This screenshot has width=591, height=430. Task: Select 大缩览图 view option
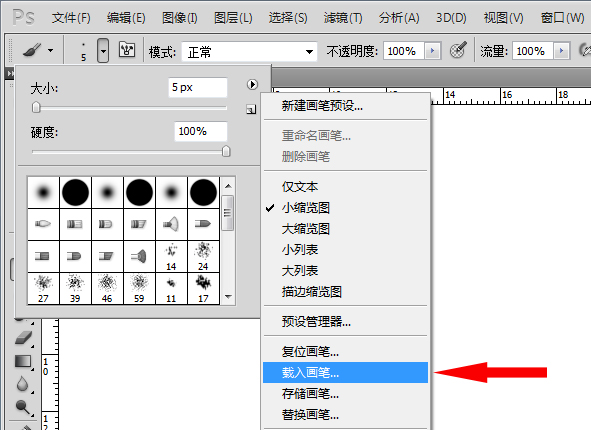tap(346, 229)
